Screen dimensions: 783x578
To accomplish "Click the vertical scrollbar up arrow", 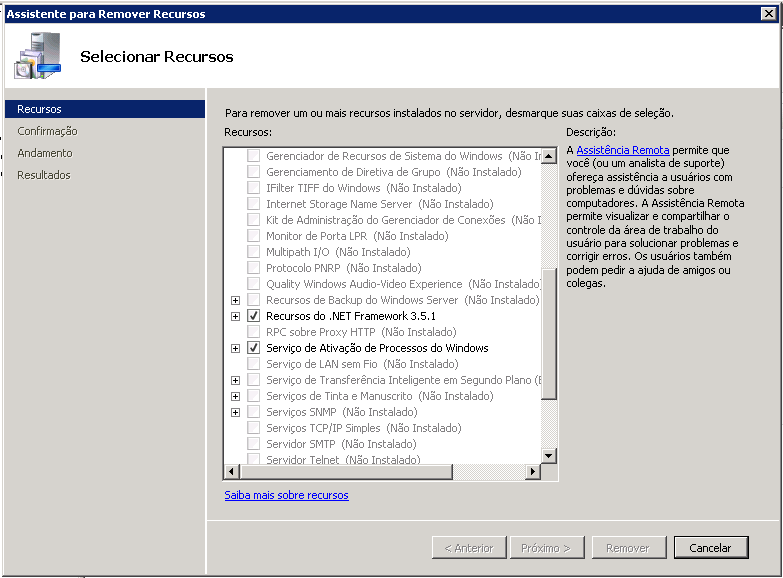I will (x=549, y=156).
